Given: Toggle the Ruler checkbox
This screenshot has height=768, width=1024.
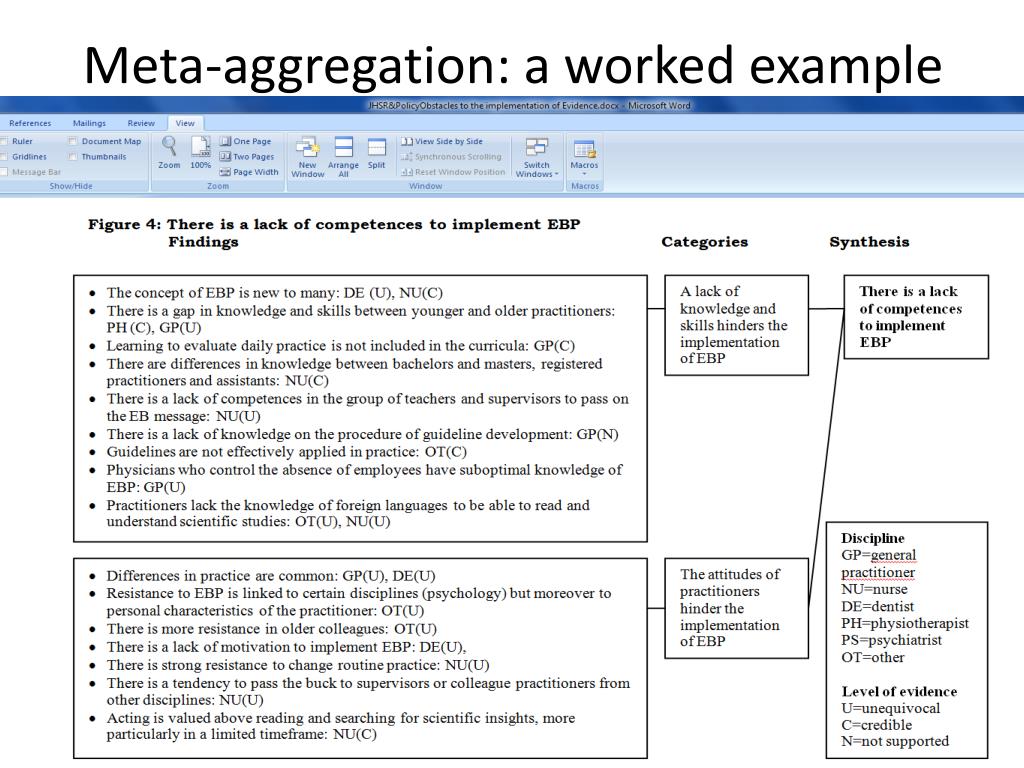Looking at the screenshot, I should coord(4,141).
